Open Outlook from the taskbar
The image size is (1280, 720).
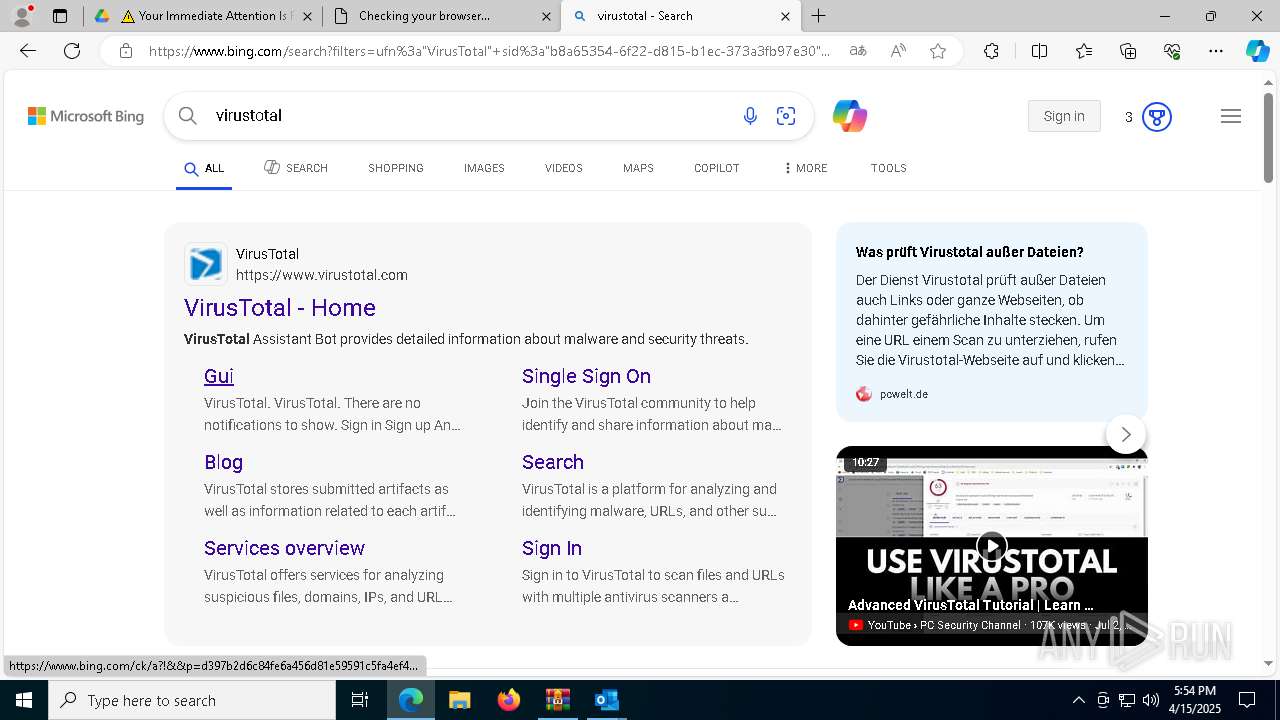point(606,700)
